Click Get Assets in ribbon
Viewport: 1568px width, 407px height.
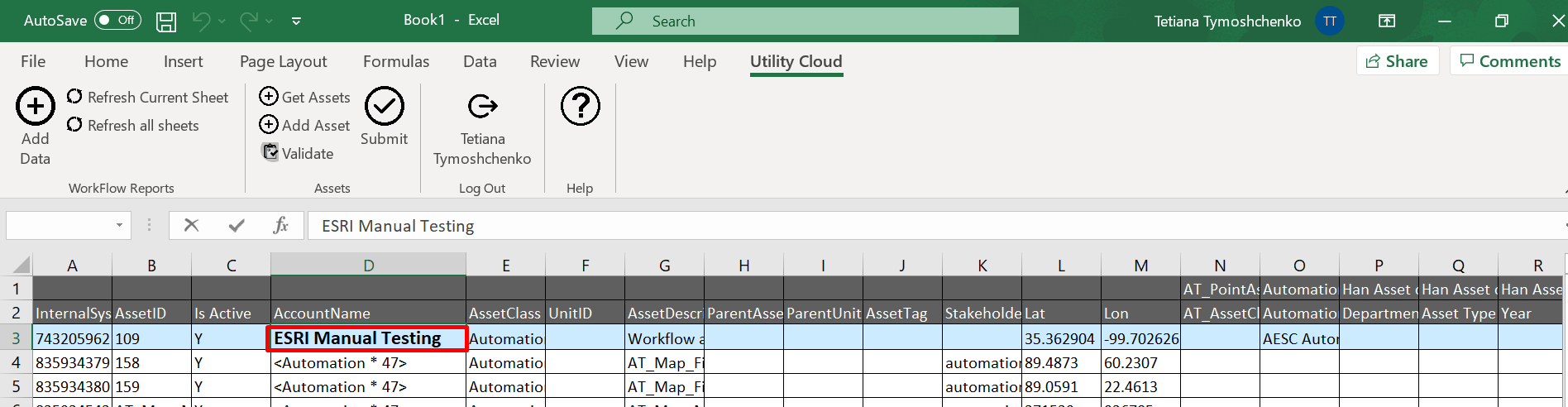tap(304, 98)
